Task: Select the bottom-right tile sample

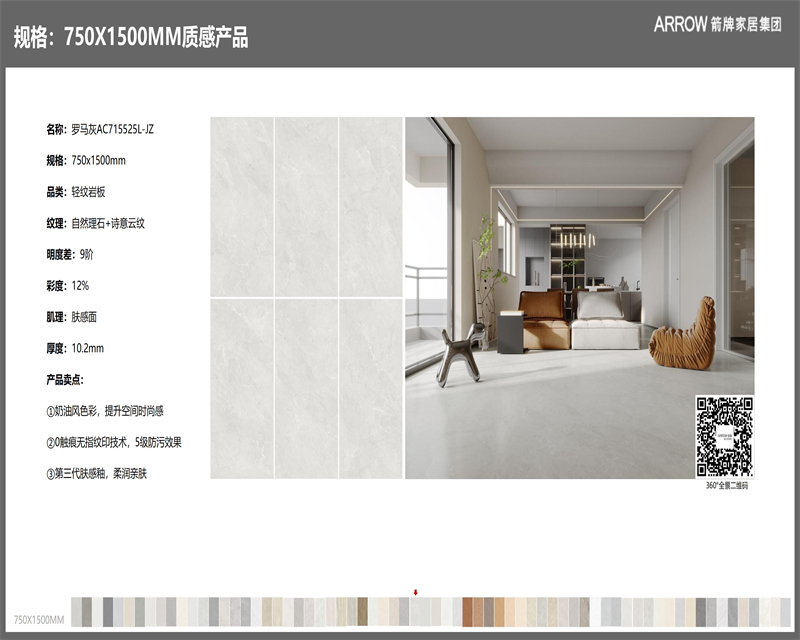Action: click(x=370, y=388)
